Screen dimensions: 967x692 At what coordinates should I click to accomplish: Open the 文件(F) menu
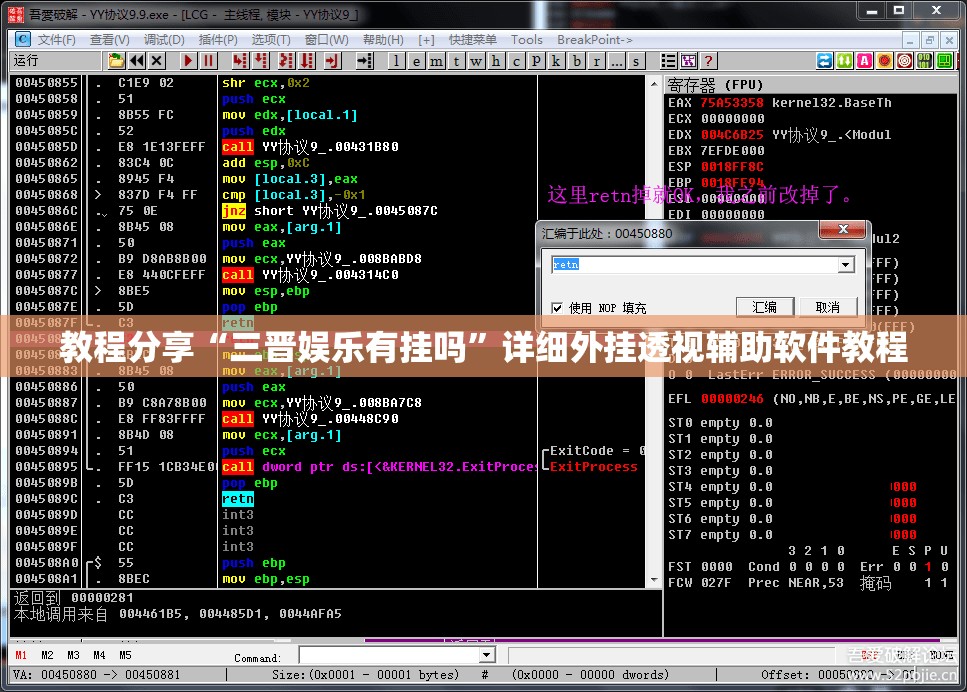(x=57, y=39)
